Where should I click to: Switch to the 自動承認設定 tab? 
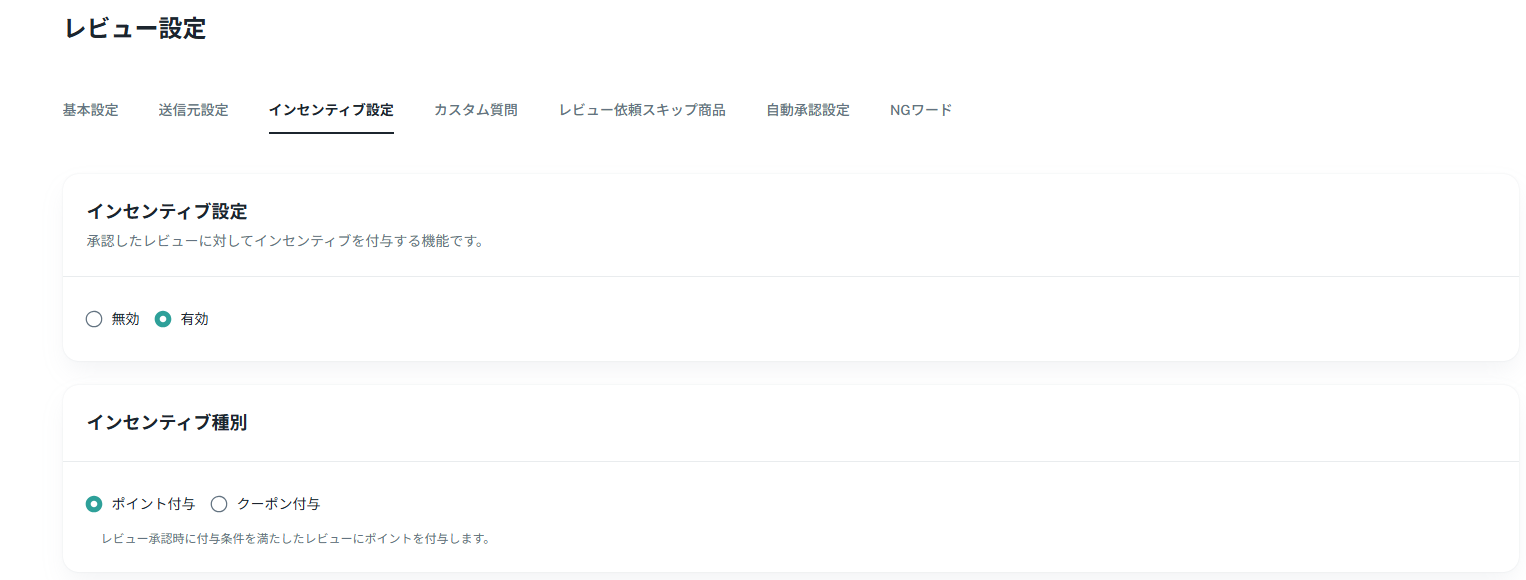[x=808, y=110]
